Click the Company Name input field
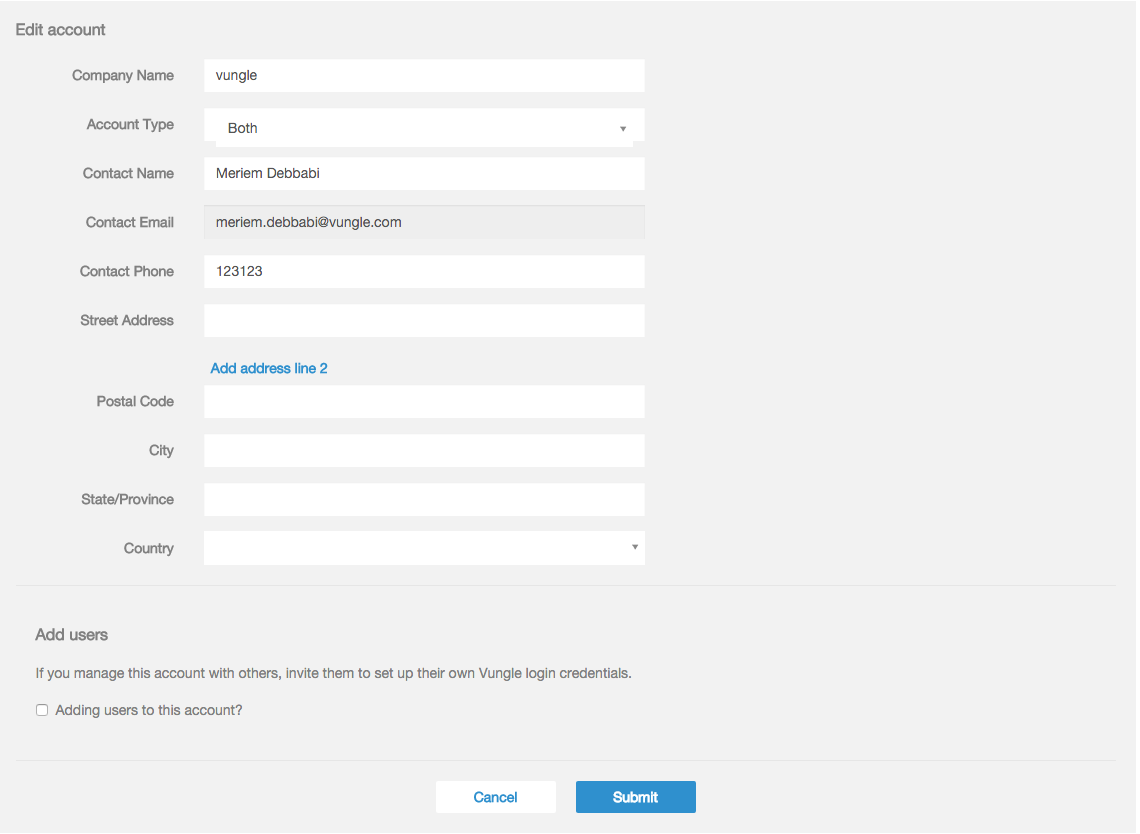The height and width of the screenshot is (834, 1140). (x=424, y=76)
